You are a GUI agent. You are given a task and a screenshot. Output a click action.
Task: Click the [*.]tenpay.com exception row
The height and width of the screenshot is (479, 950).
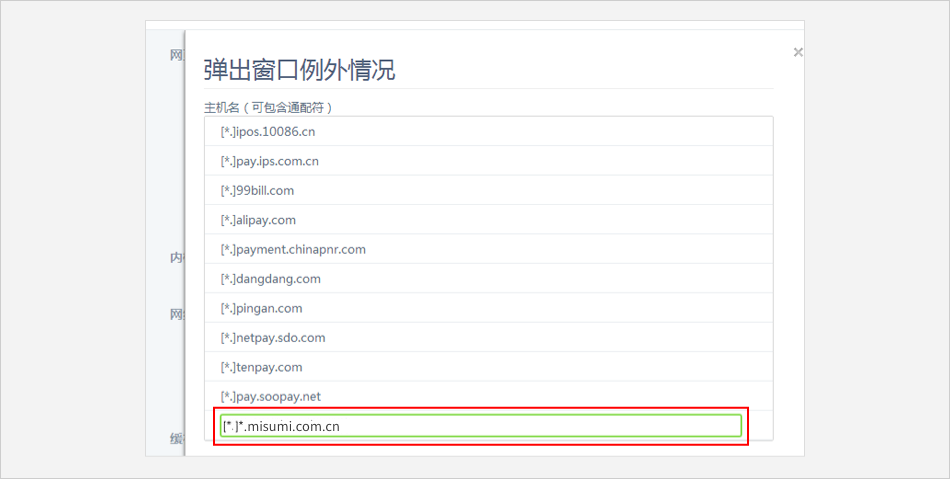(261, 367)
